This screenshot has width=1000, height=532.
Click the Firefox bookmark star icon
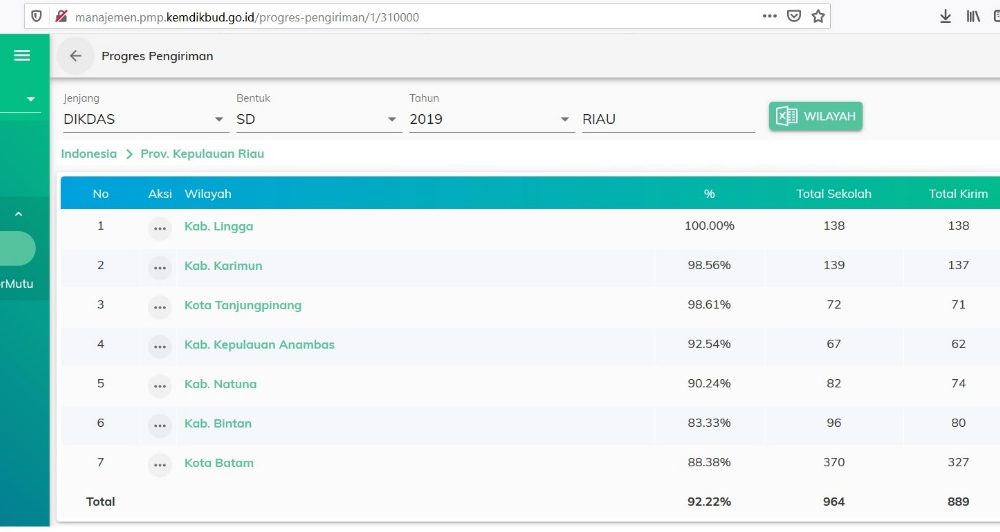tap(818, 16)
